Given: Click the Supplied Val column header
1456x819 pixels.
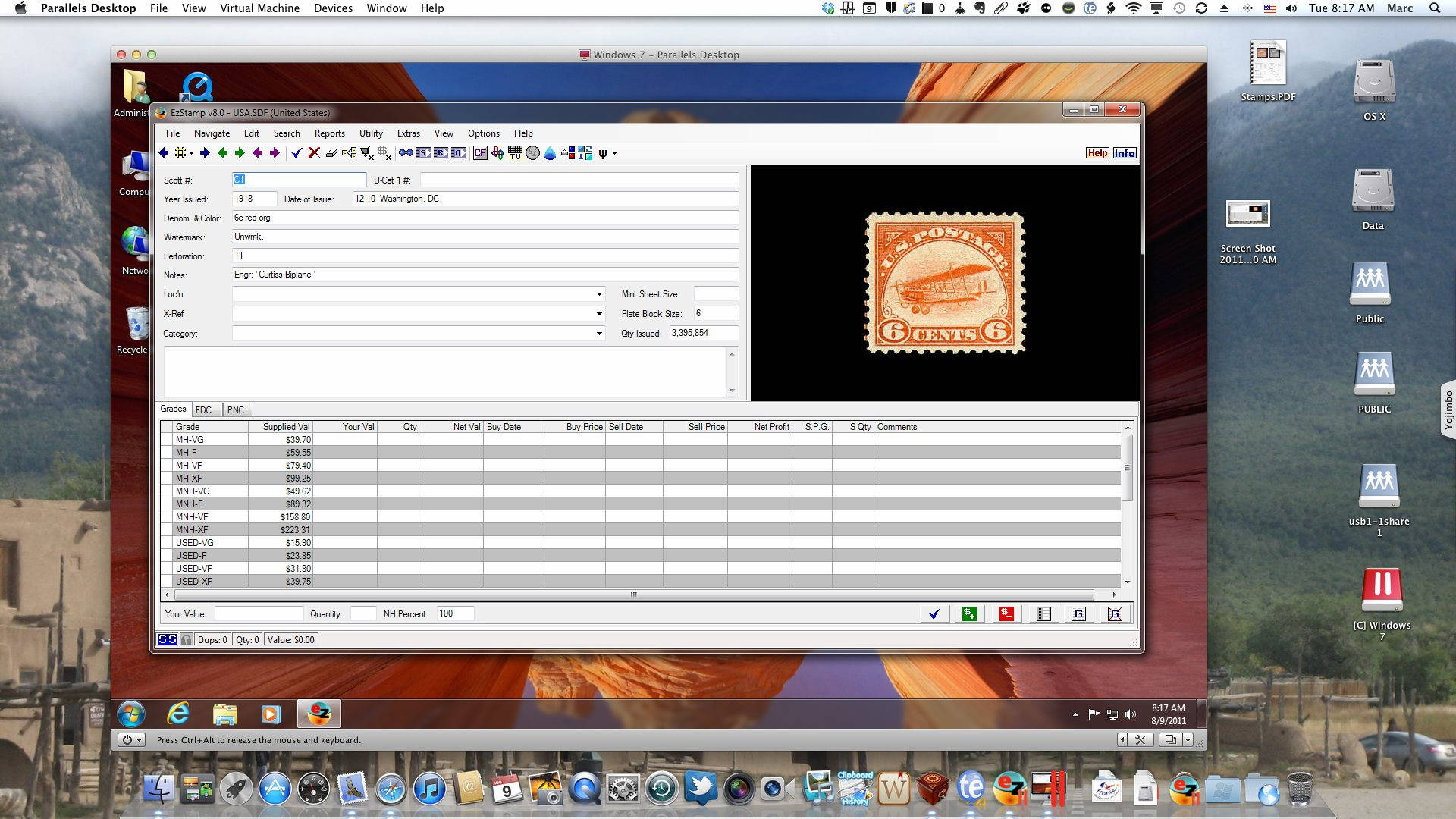Looking at the screenshot, I should pos(280,427).
